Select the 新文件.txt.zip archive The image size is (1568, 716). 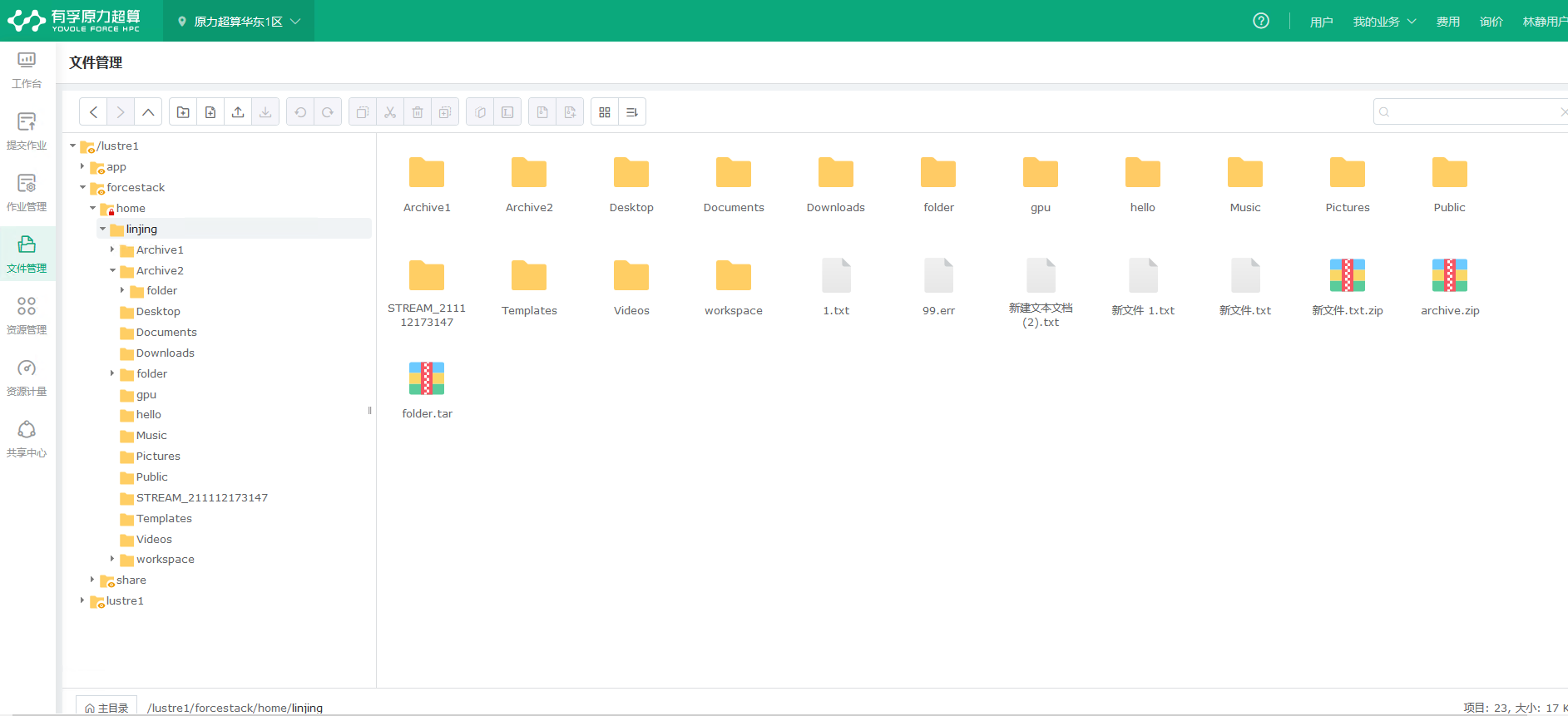point(1347,288)
